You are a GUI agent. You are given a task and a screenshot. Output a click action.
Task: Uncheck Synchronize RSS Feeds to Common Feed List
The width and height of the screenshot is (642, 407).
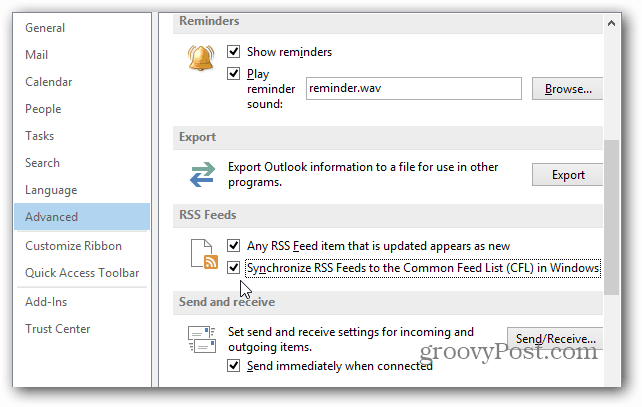point(233,268)
